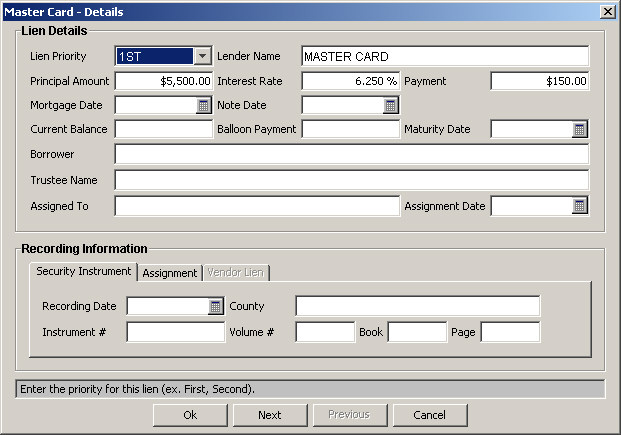The height and width of the screenshot is (435, 621).
Task: Open the Note Date calendar picker
Action: [390, 105]
